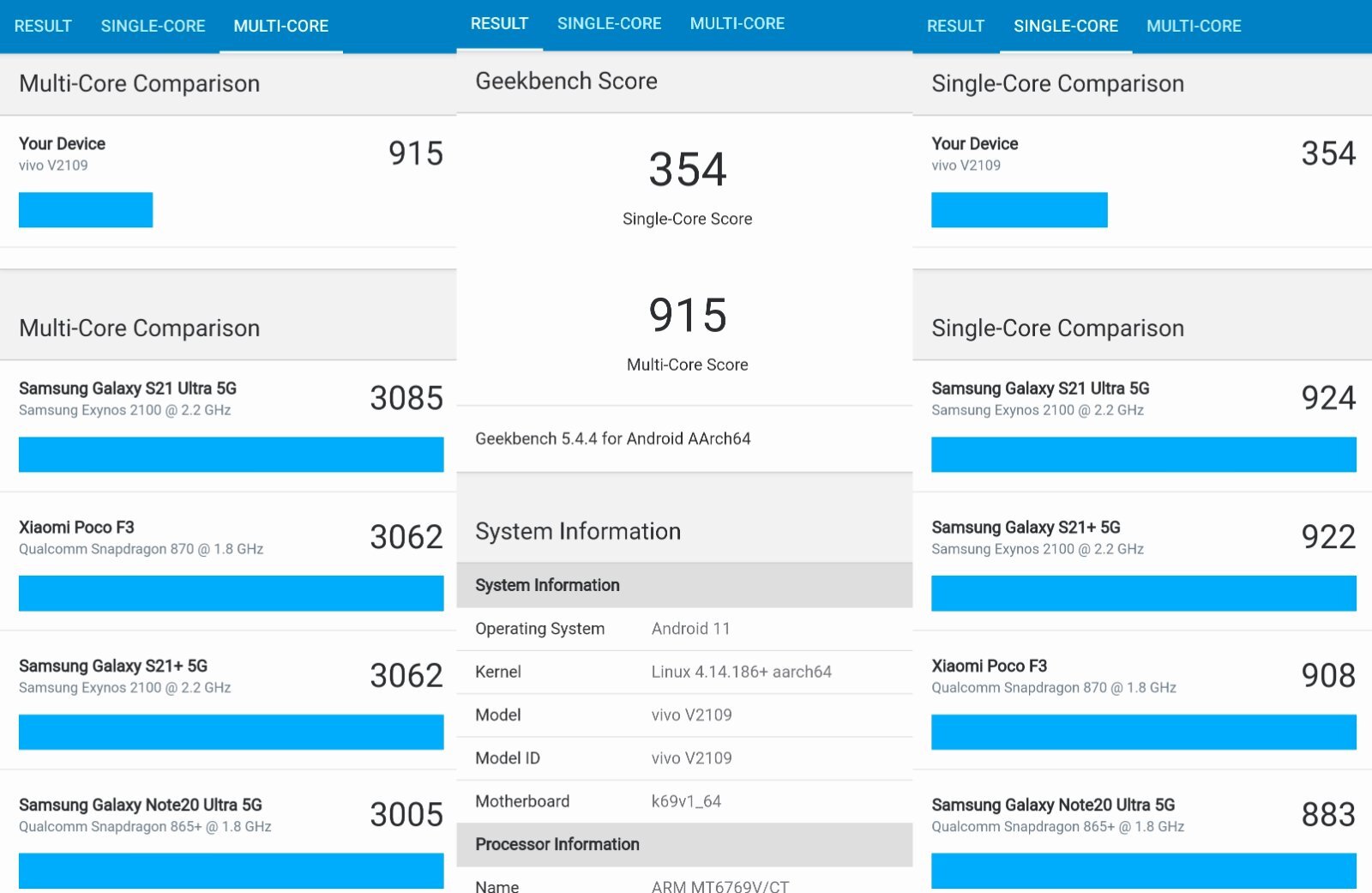Click vivo V2109 under Your Device in left panel
This screenshot has height=893, width=1372.
(53, 166)
